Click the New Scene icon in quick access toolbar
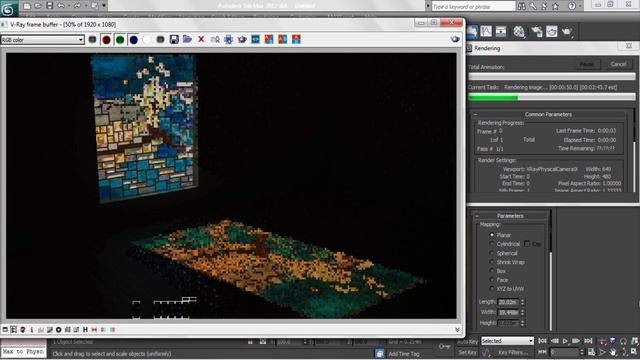Image resolution: width=640 pixels, height=360 pixels. pyautogui.click(x=27, y=6)
